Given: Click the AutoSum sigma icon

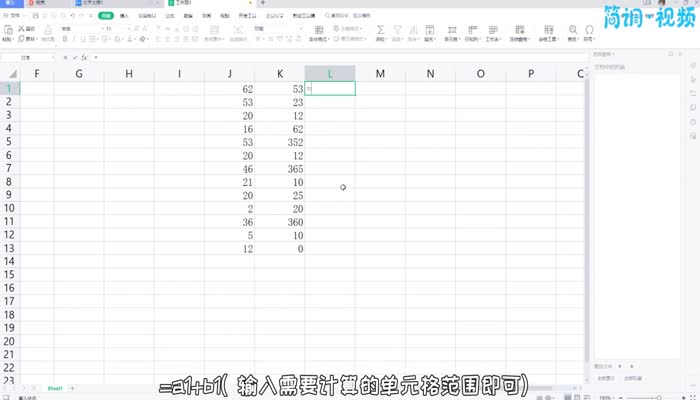Looking at the screenshot, I should pyautogui.click(x=381, y=31).
